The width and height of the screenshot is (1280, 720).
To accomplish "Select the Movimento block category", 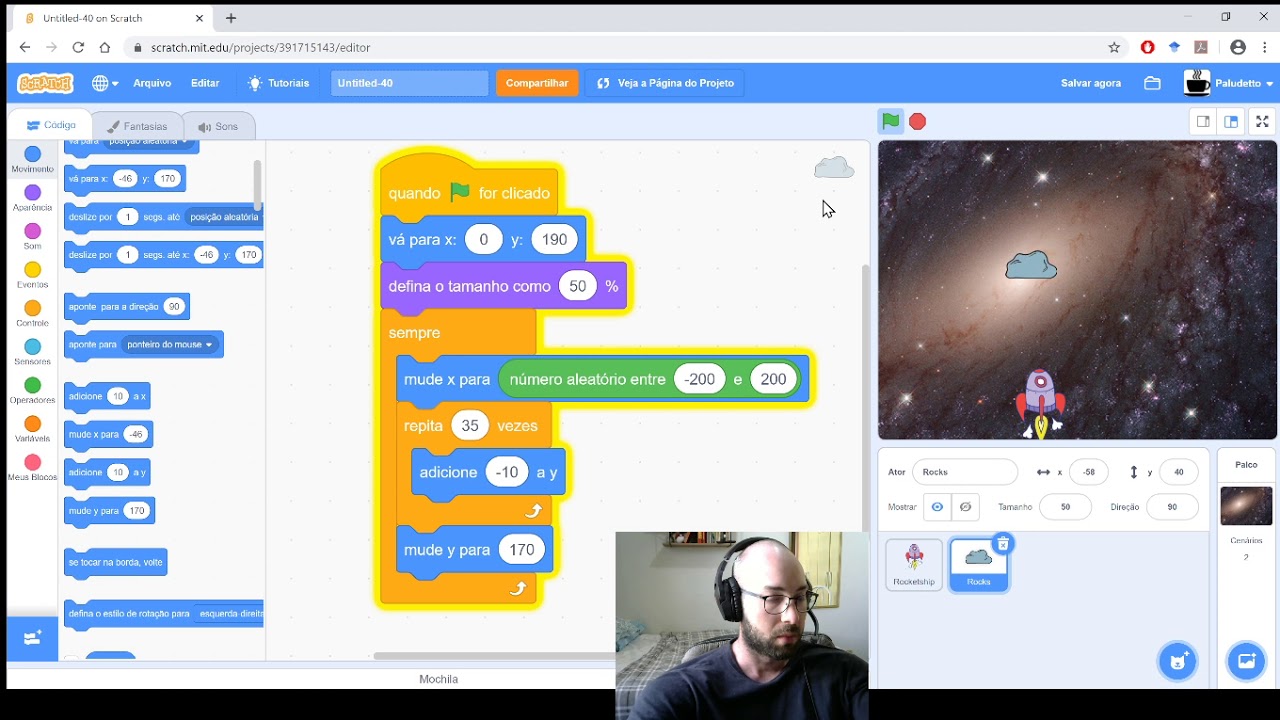I will [32, 159].
